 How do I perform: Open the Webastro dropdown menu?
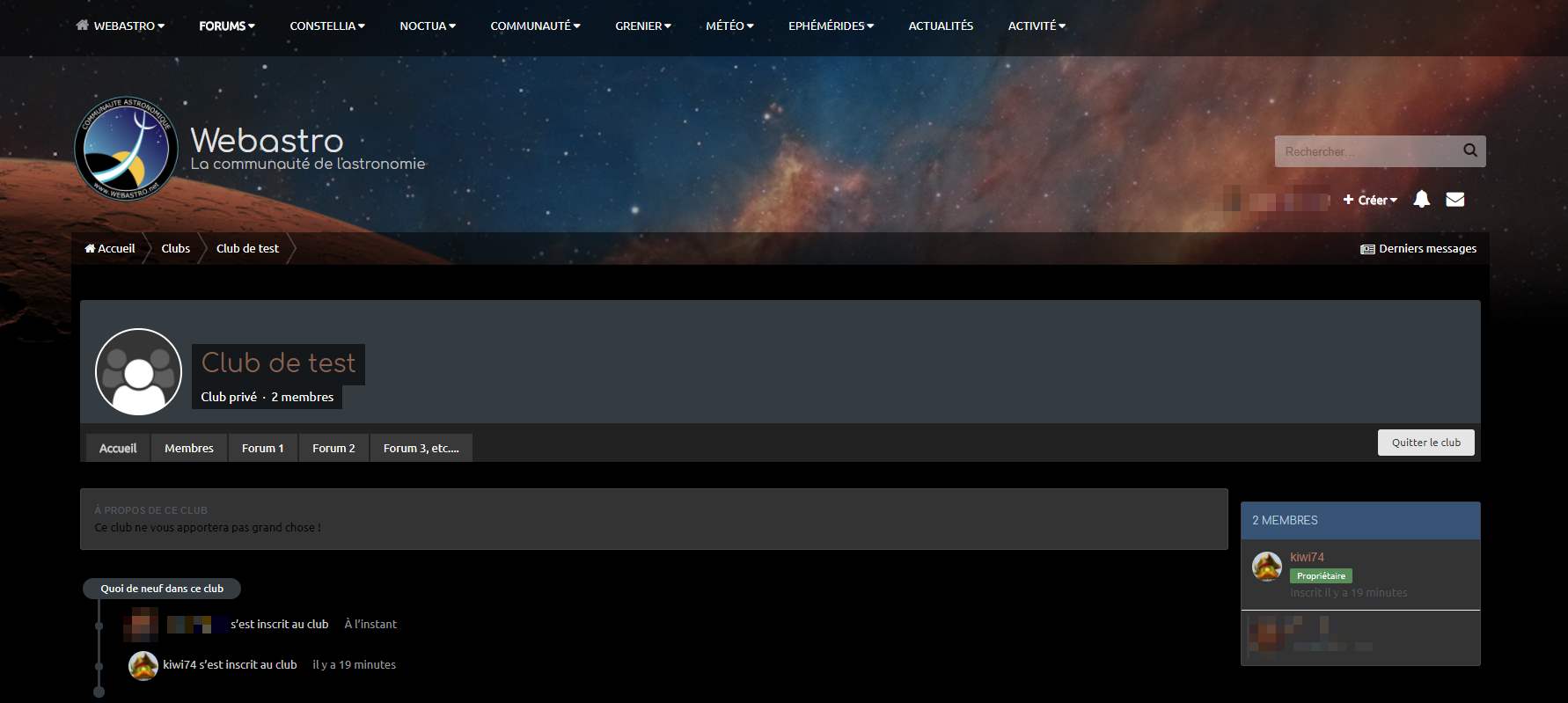pyautogui.click(x=121, y=26)
